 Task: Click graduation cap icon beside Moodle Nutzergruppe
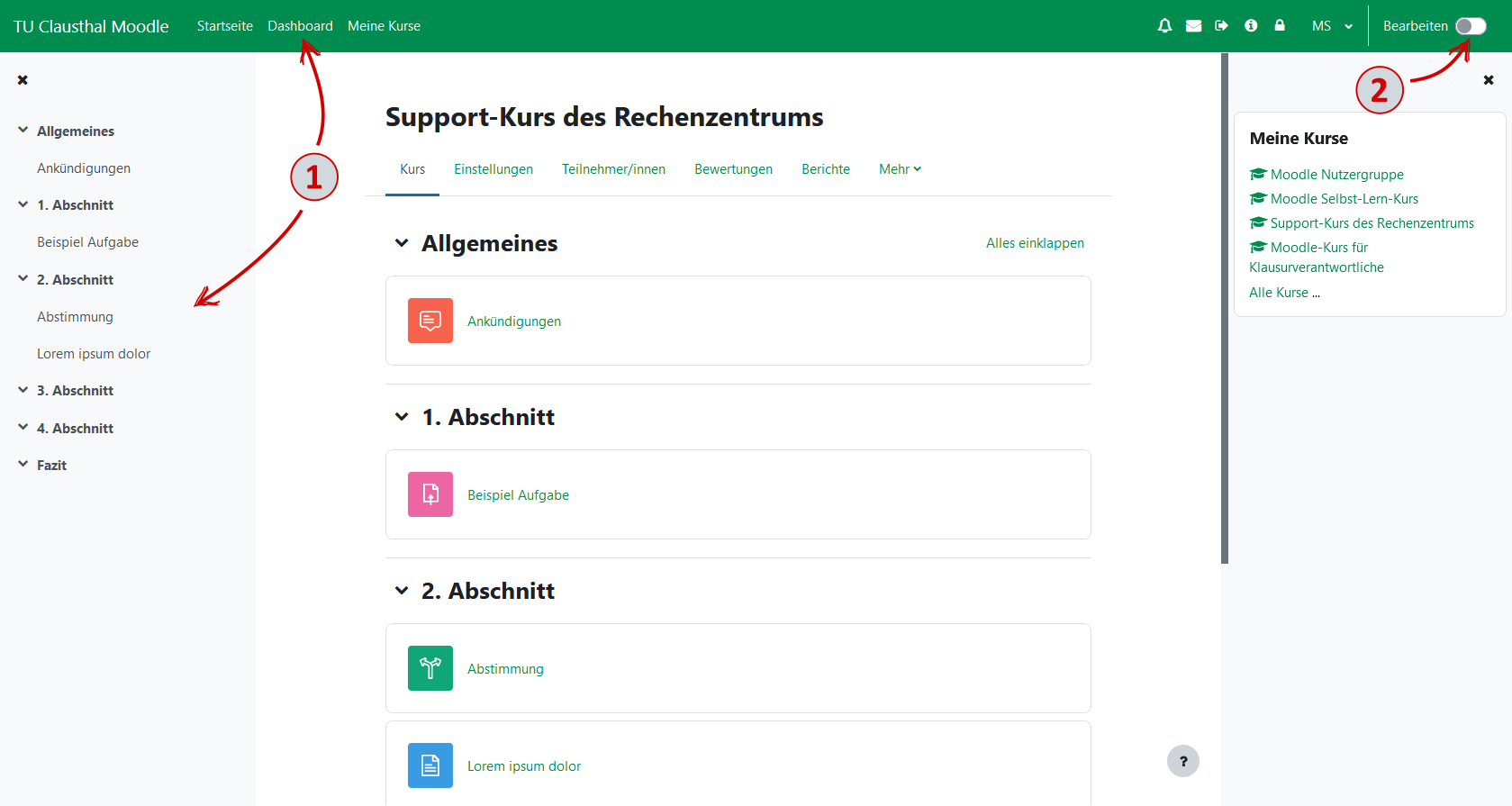tap(1258, 175)
